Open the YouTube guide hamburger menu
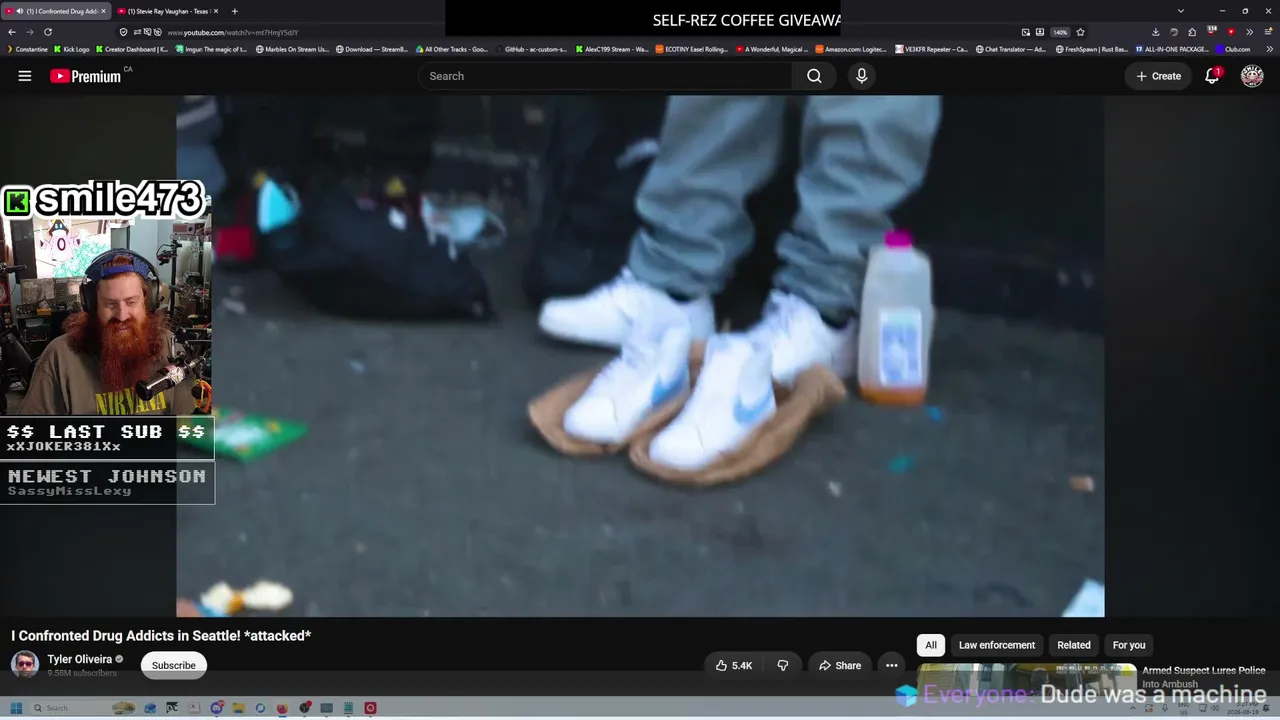Viewport: 1280px width, 720px height. [x=25, y=76]
